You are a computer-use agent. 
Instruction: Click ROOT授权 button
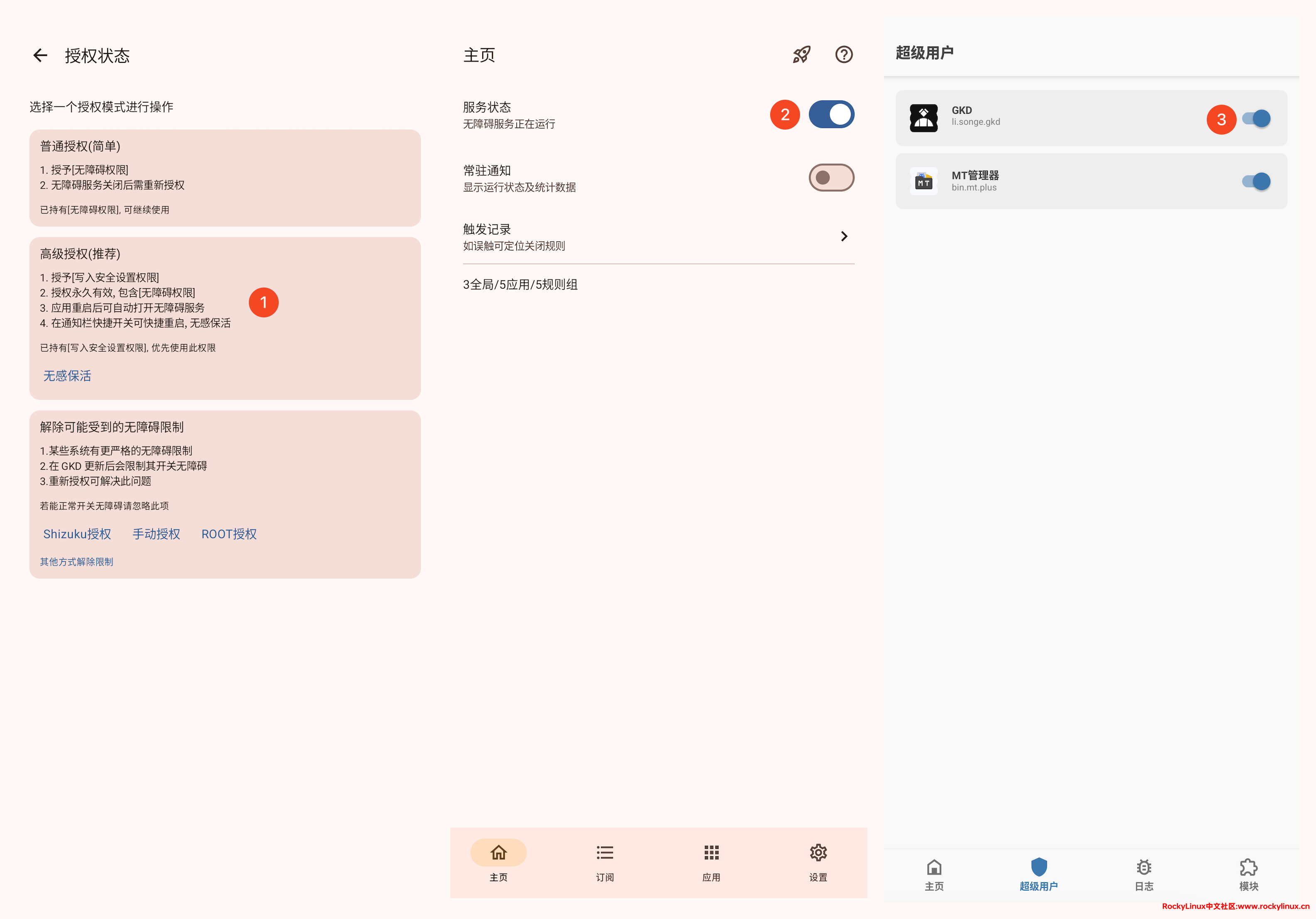point(229,534)
